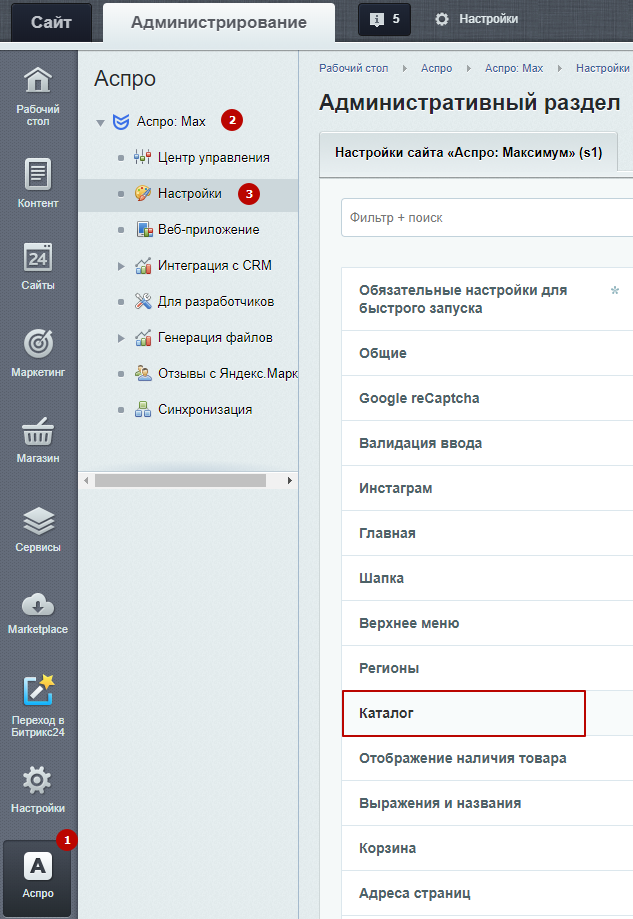Open the Маркетинг target icon
Screen dimensions: 633x919
tap(38, 343)
